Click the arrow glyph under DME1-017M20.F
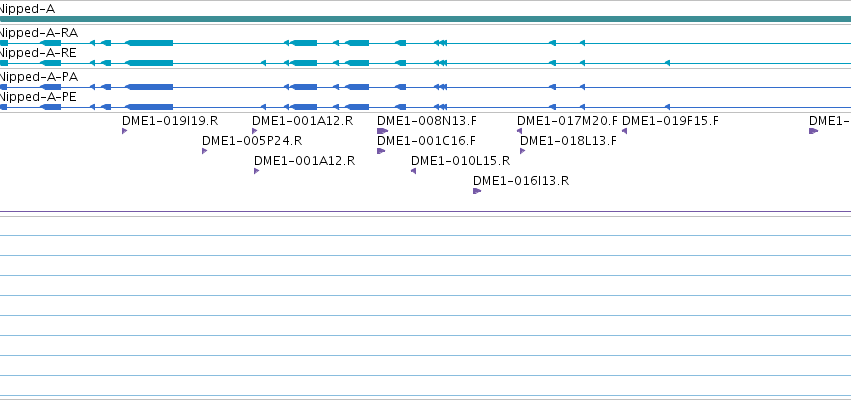 [x=519, y=131]
